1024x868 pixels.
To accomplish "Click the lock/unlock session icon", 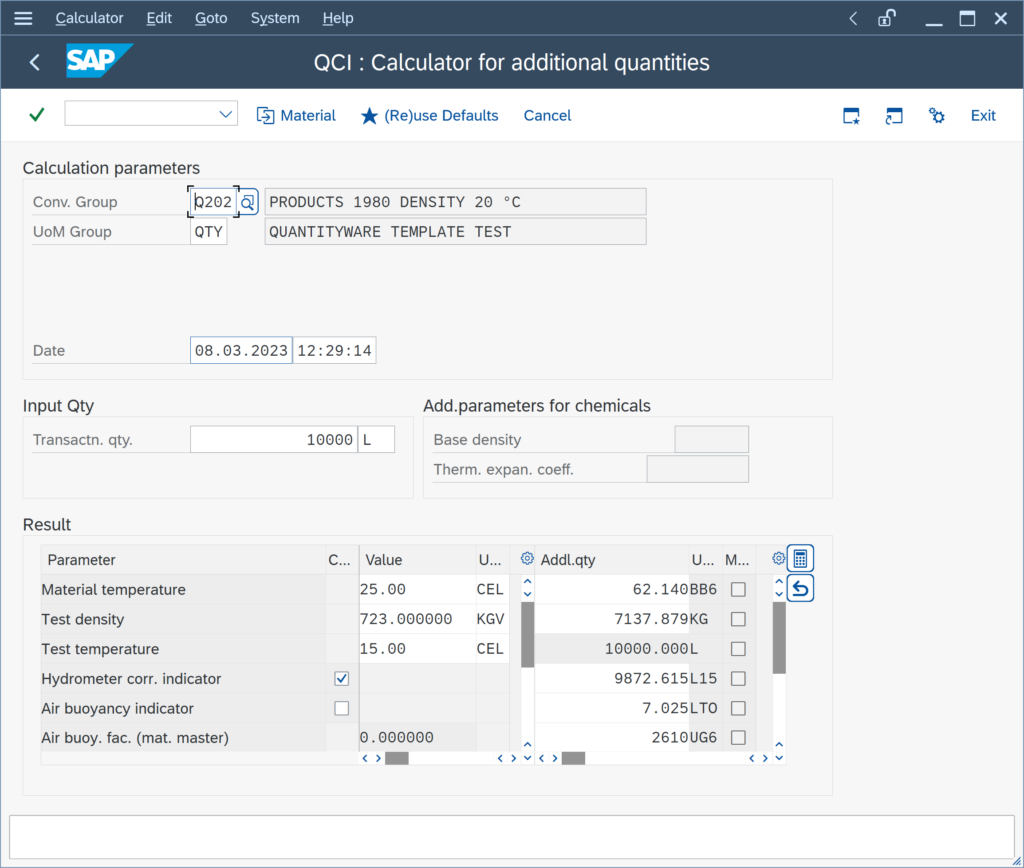I will [886, 18].
